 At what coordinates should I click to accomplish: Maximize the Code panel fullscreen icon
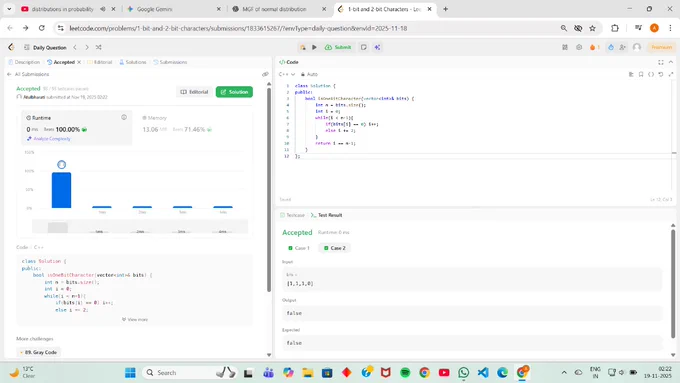[x=660, y=62]
